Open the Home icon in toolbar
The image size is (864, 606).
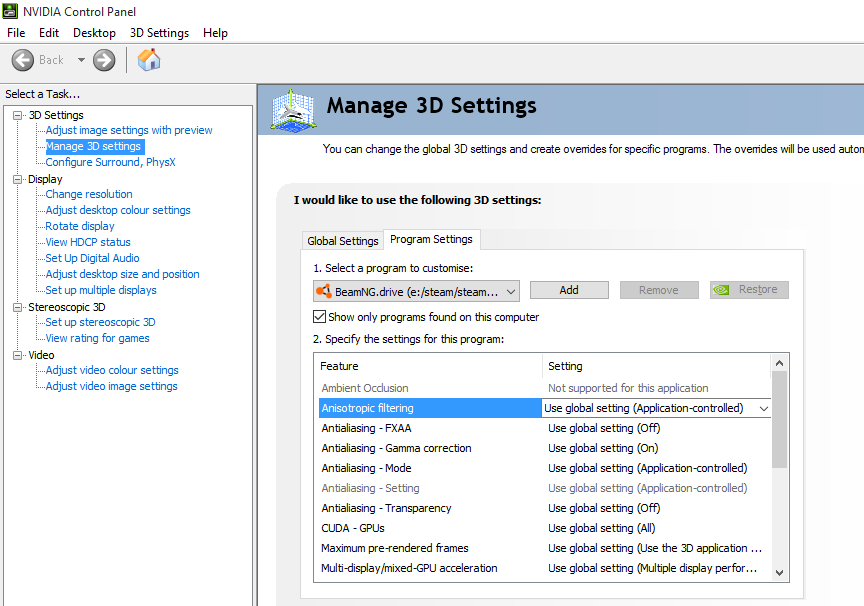[x=149, y=59]
